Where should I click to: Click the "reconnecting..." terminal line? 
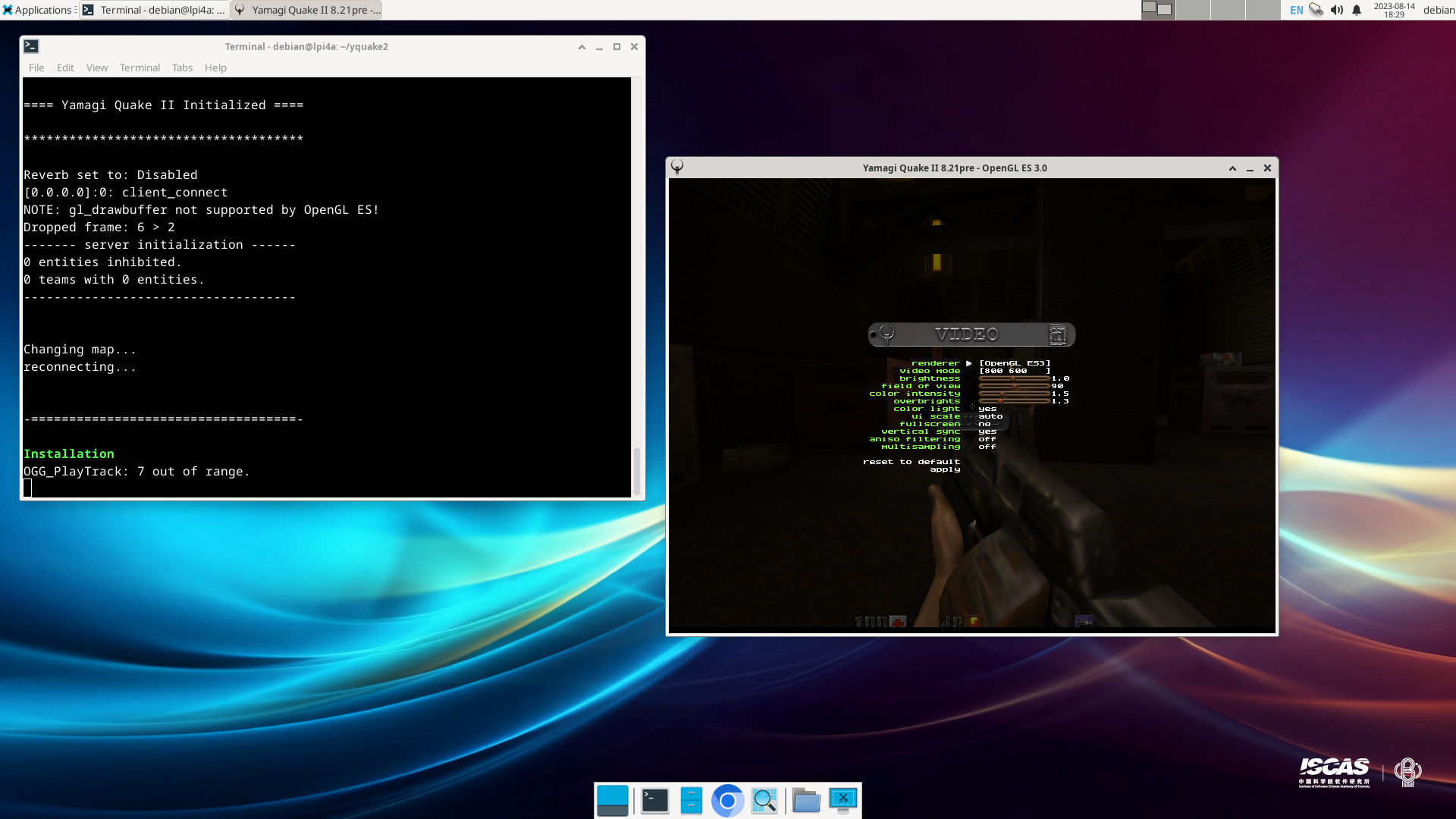coord(80,366)
